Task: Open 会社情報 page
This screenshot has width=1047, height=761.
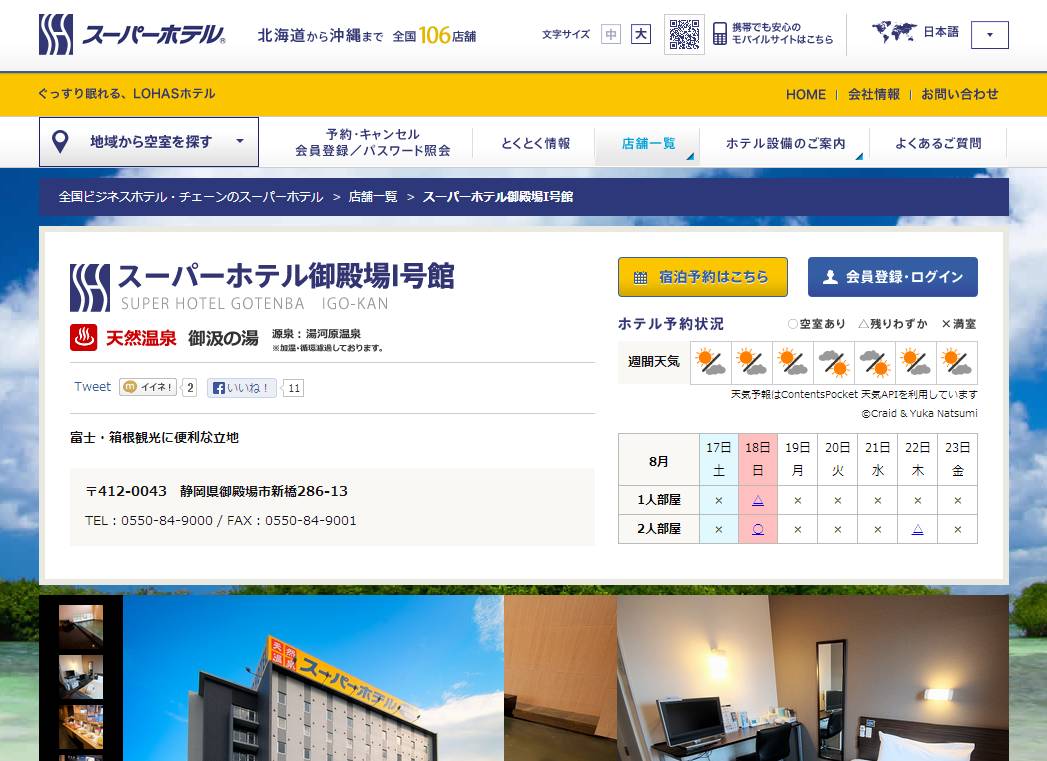Action: pos(873,94)
